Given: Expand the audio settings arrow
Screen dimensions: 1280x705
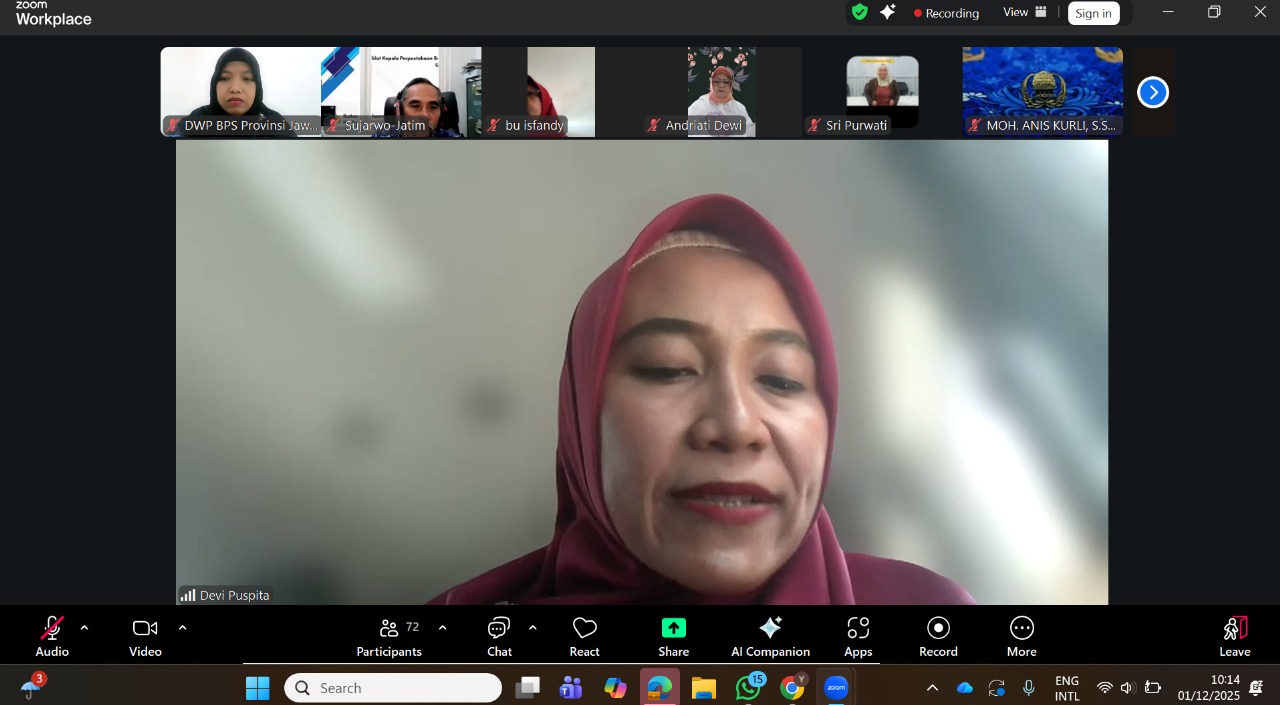Looking at the screenshot, I should click(x=84, y=628).
